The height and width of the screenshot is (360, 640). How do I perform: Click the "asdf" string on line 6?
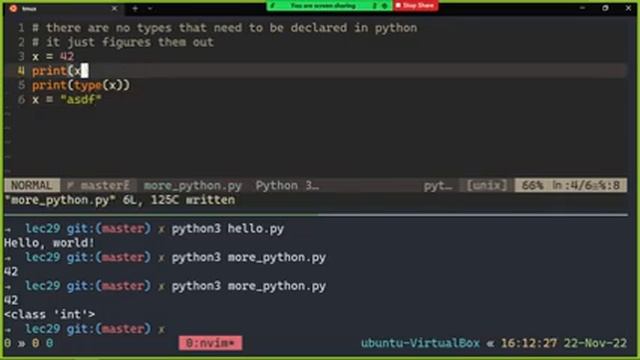pos(80,99)
